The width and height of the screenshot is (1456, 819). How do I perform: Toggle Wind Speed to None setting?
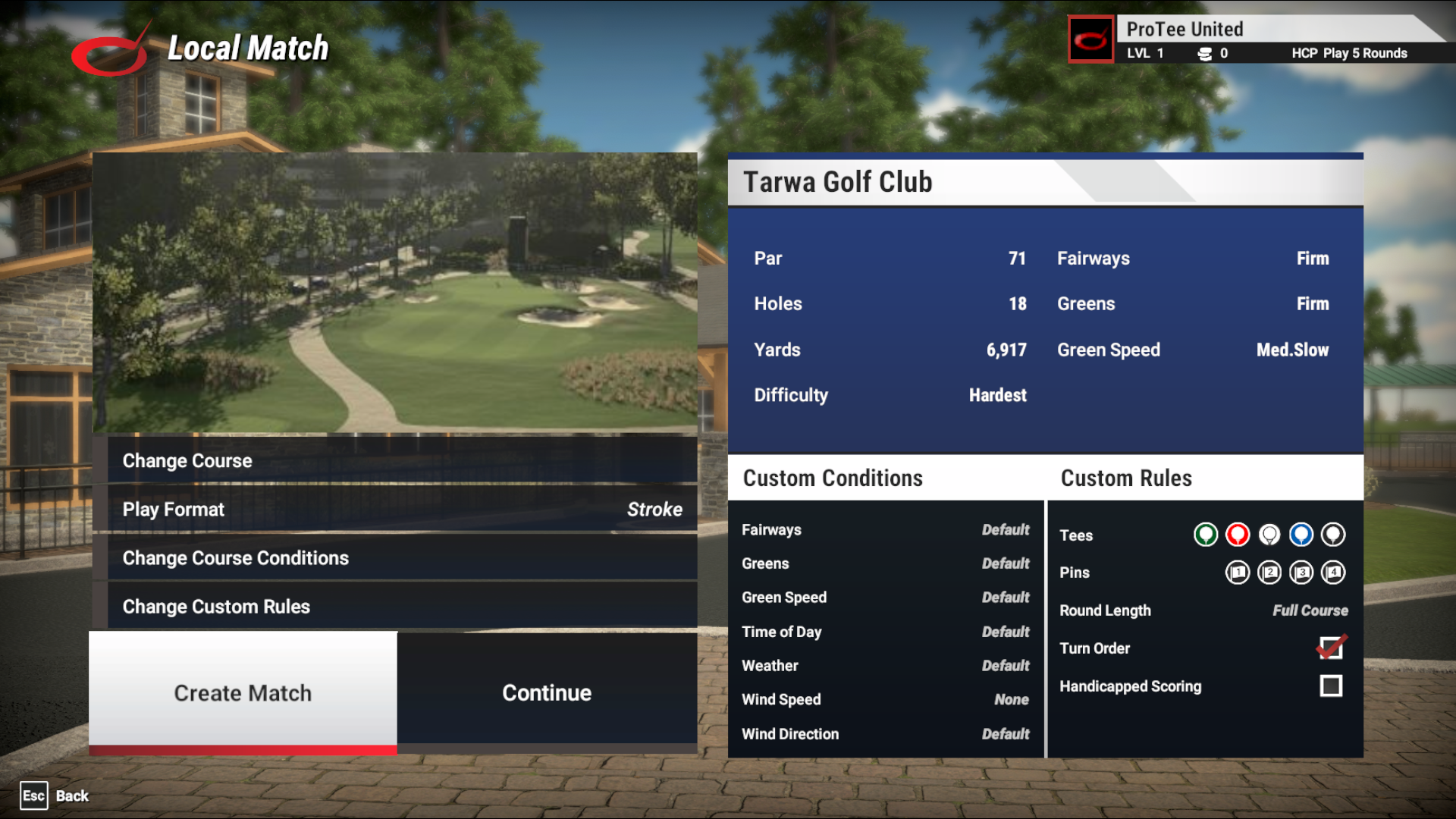(1010, 699)
